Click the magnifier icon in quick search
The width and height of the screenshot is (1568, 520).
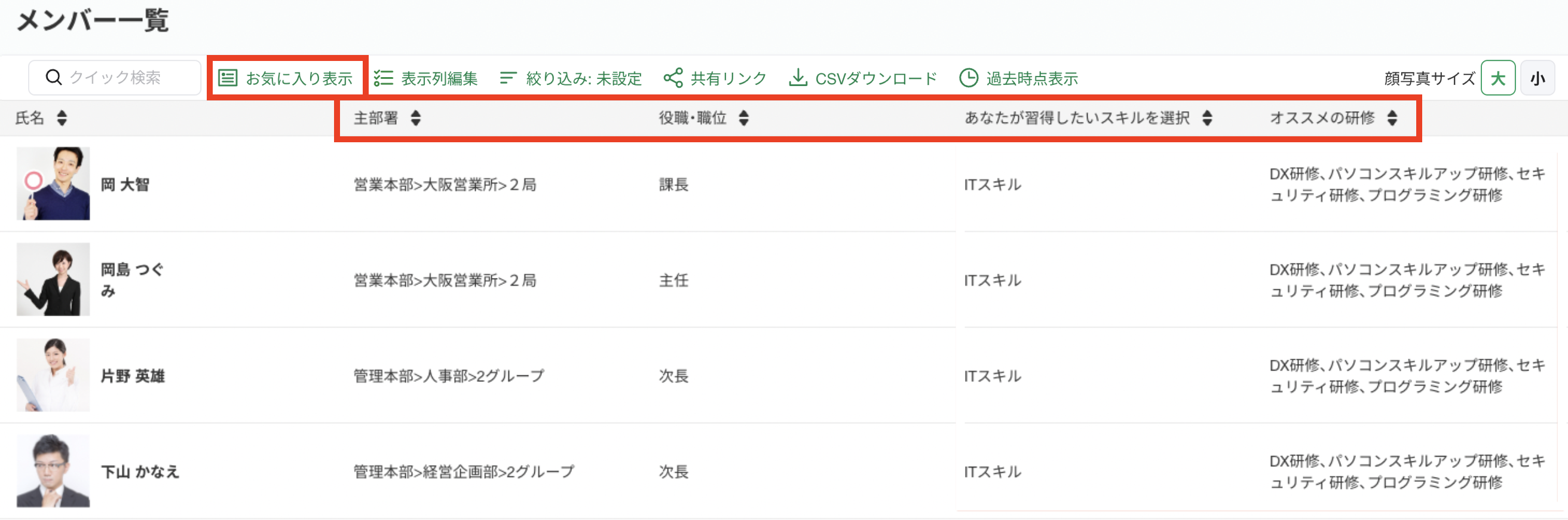(54, 77)
